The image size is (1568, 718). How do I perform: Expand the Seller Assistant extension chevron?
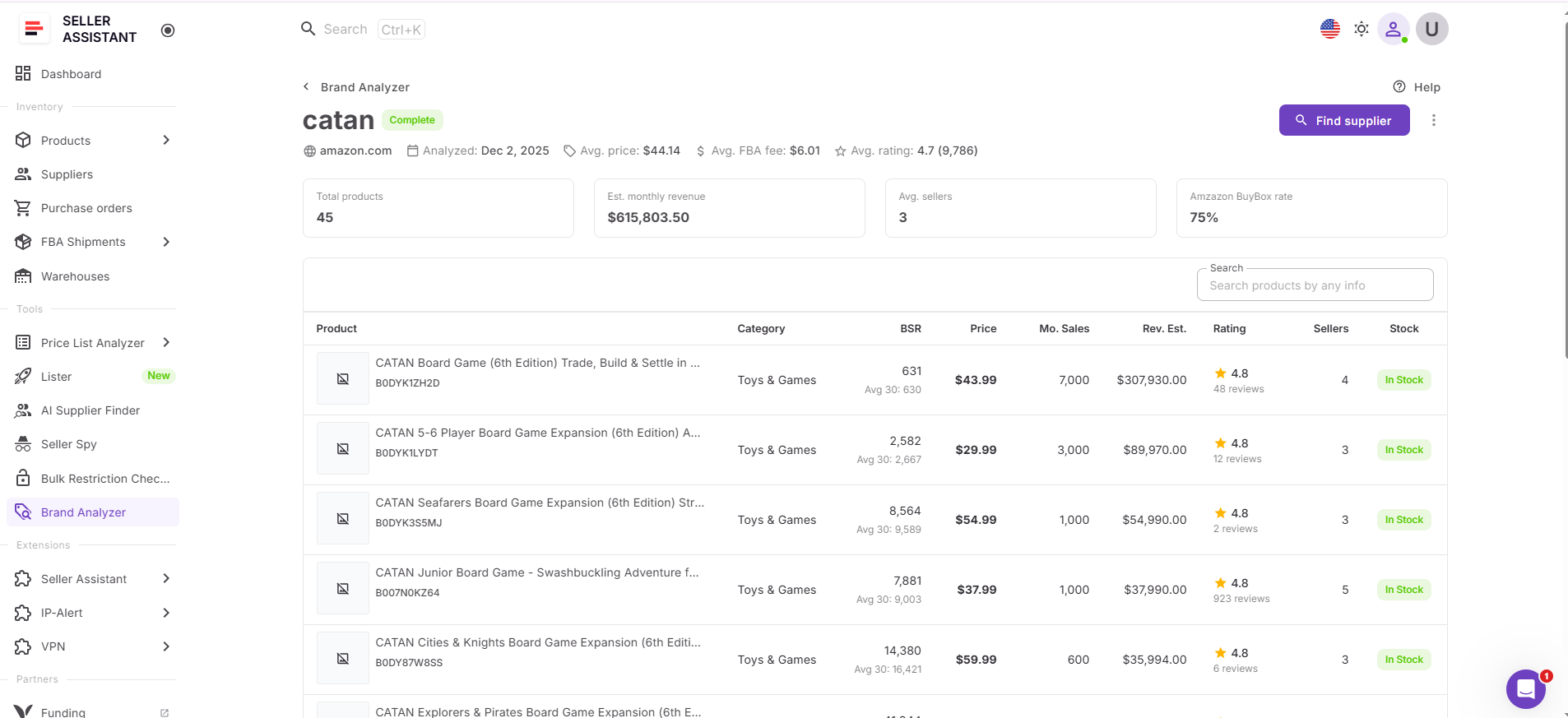[x=166, y=578]
